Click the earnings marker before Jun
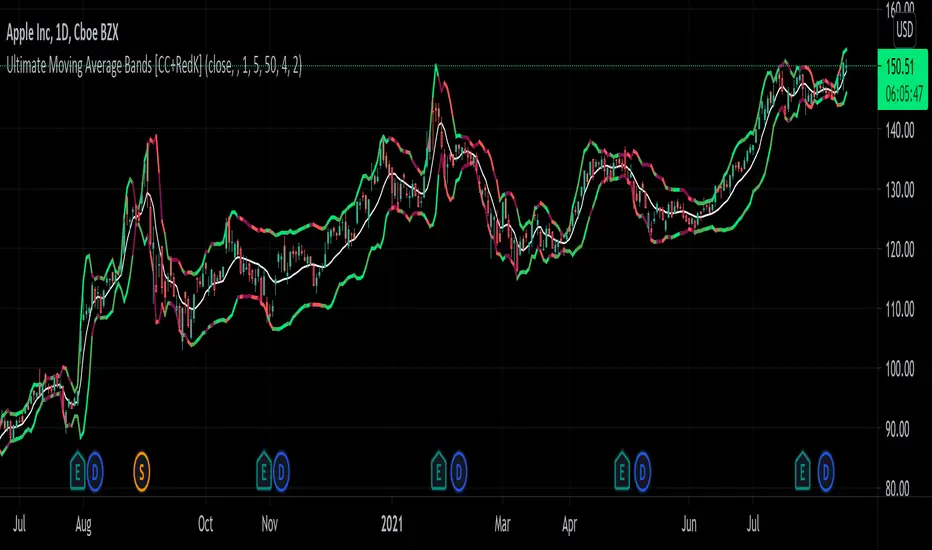932x550 pixels. coord(622,472)
